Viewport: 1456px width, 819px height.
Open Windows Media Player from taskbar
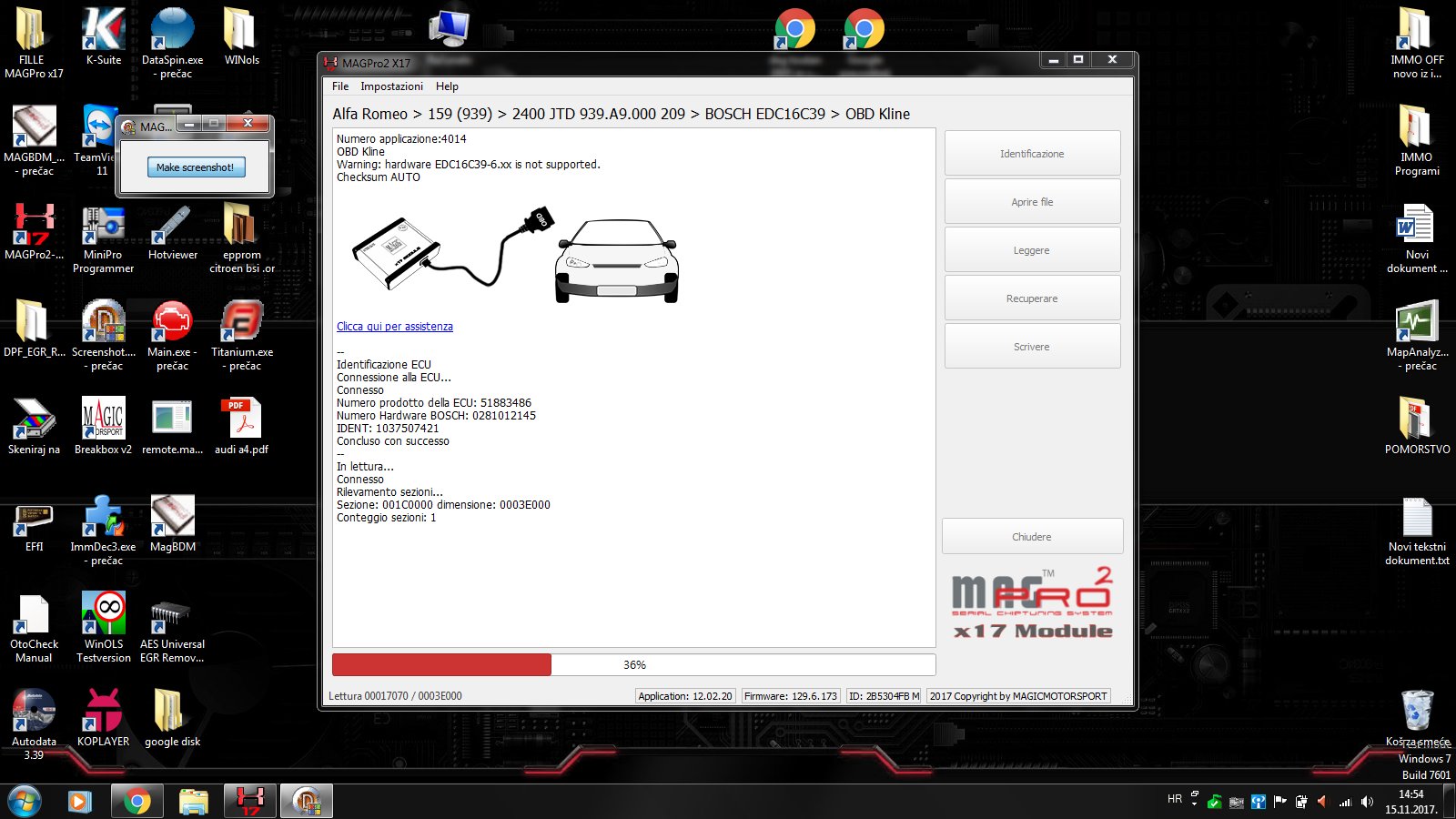click(x=80, y=802)
